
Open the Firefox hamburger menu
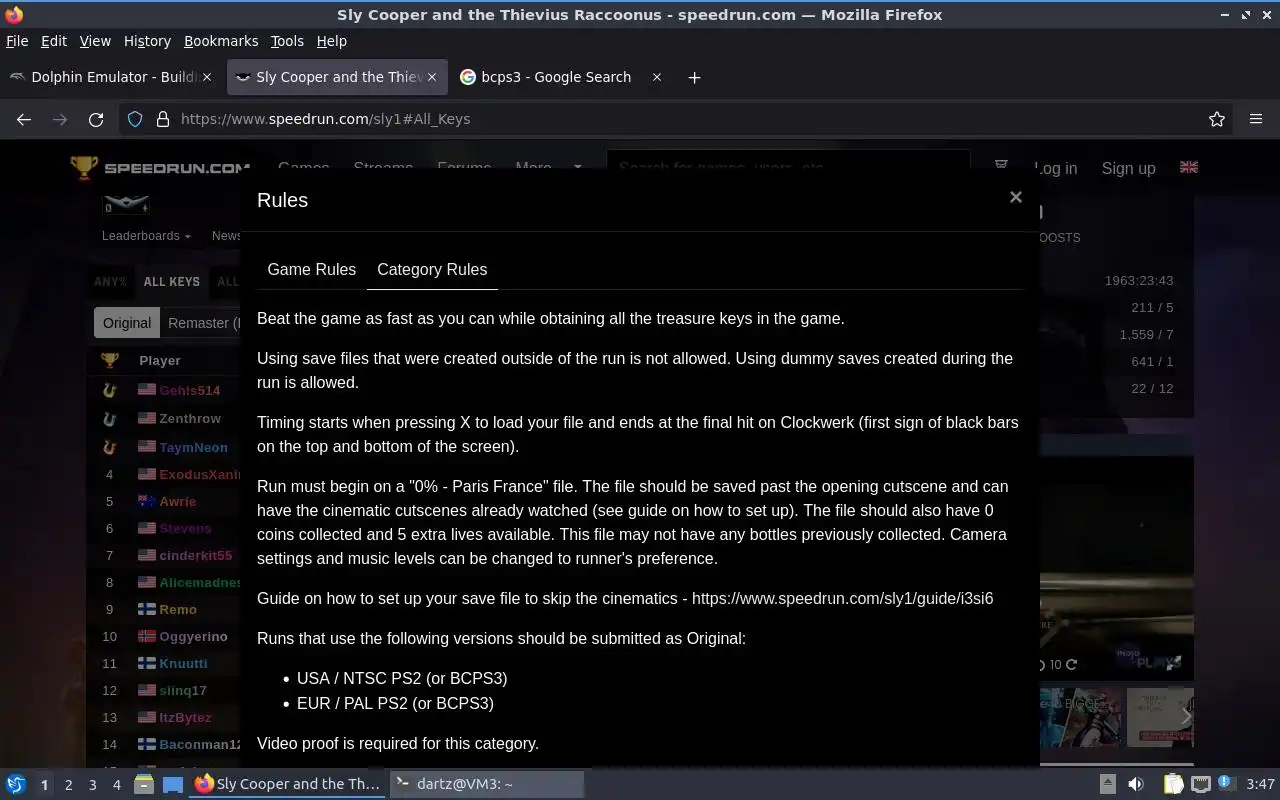pos(1256,119)
